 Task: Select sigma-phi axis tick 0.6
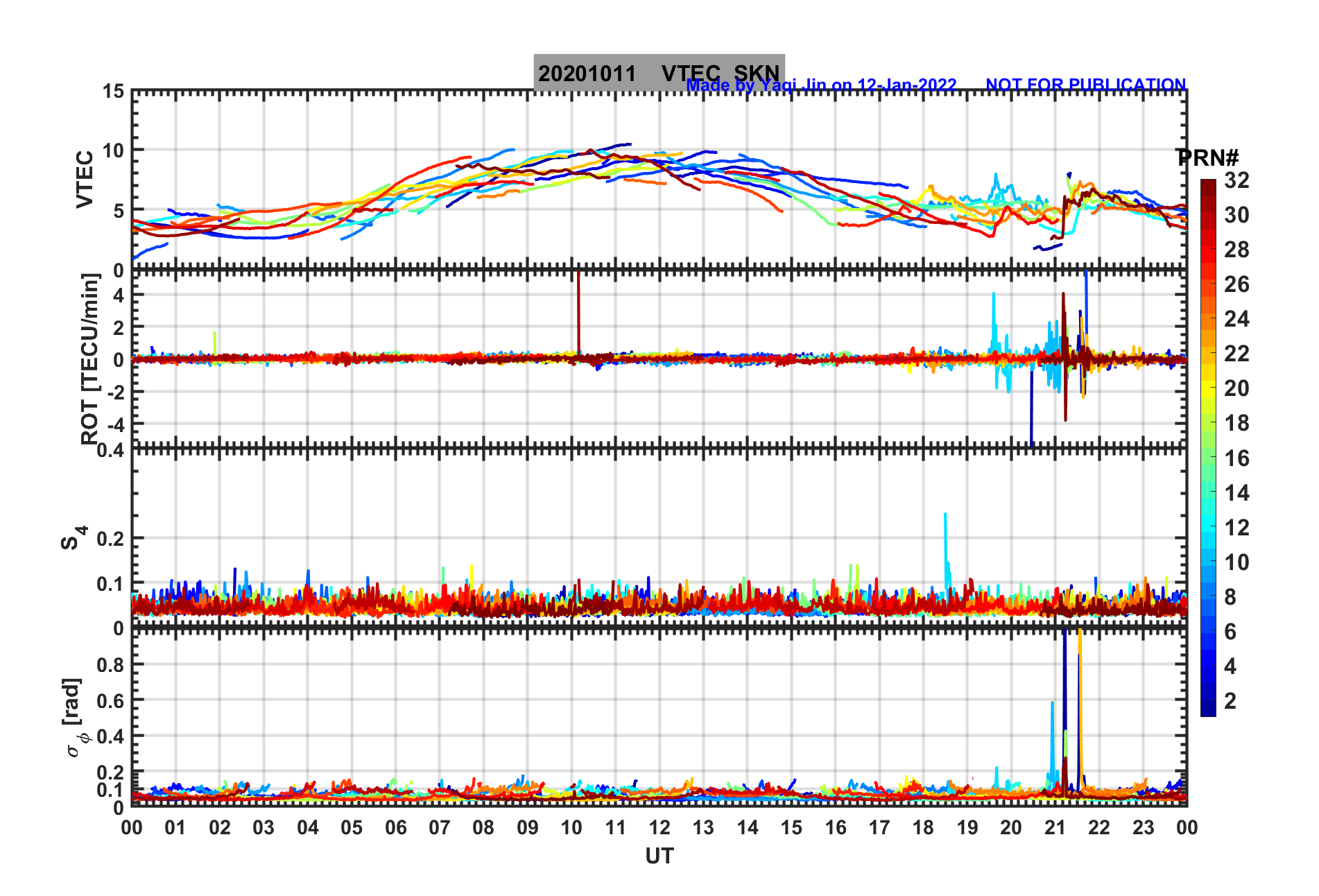coord(111,700)
